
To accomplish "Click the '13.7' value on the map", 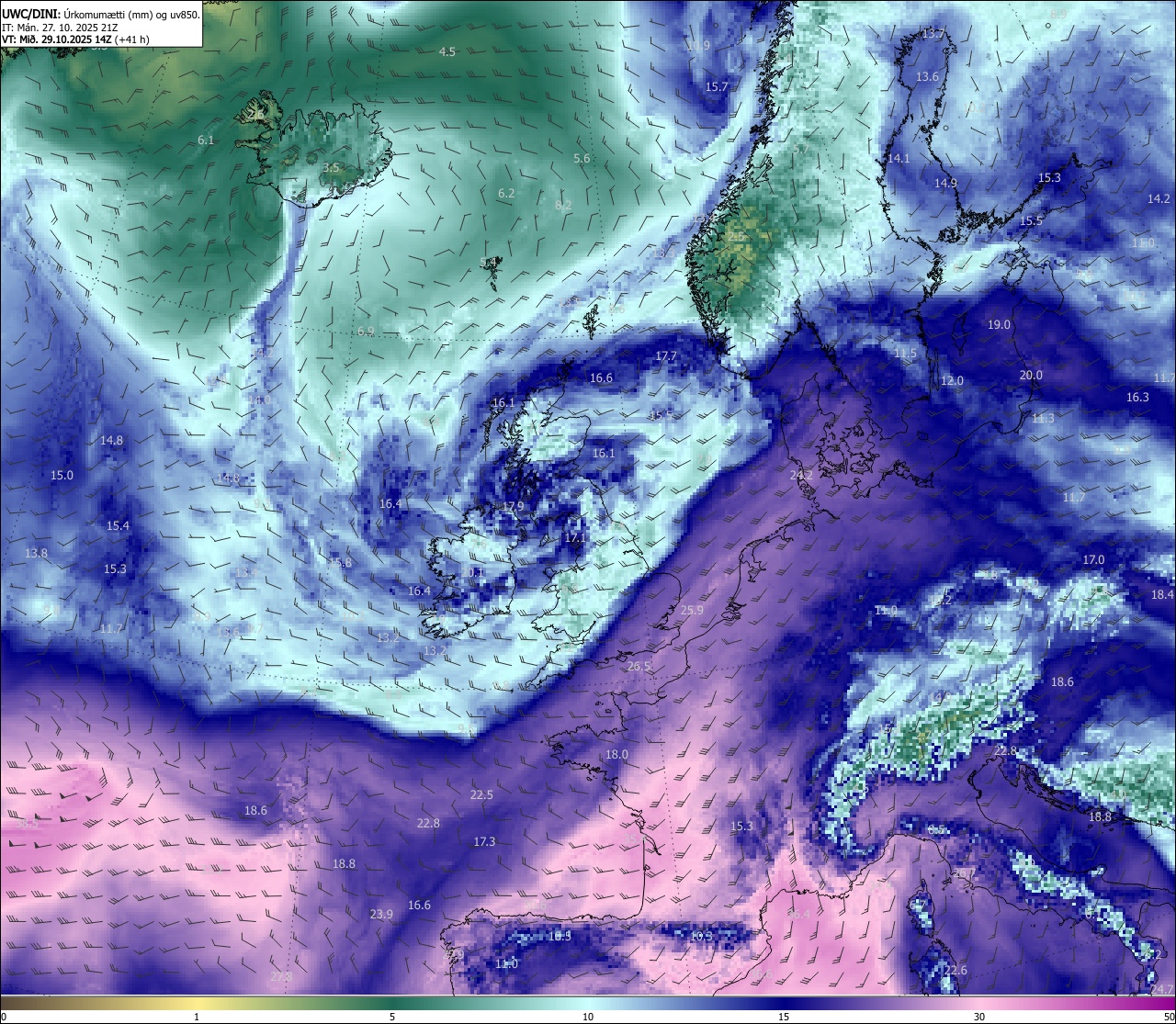I will 933,34.
